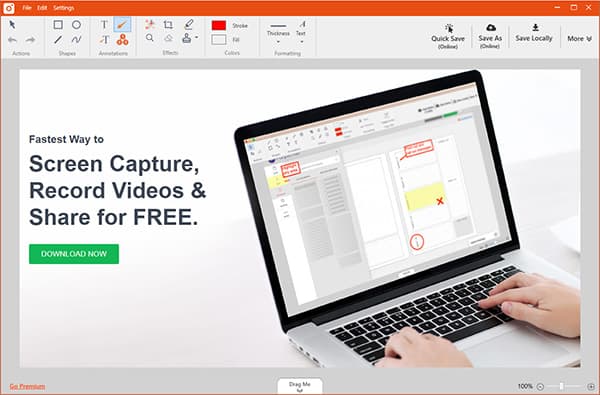
Task: Select the highlighter pen tool
Action: coord(189,24)
